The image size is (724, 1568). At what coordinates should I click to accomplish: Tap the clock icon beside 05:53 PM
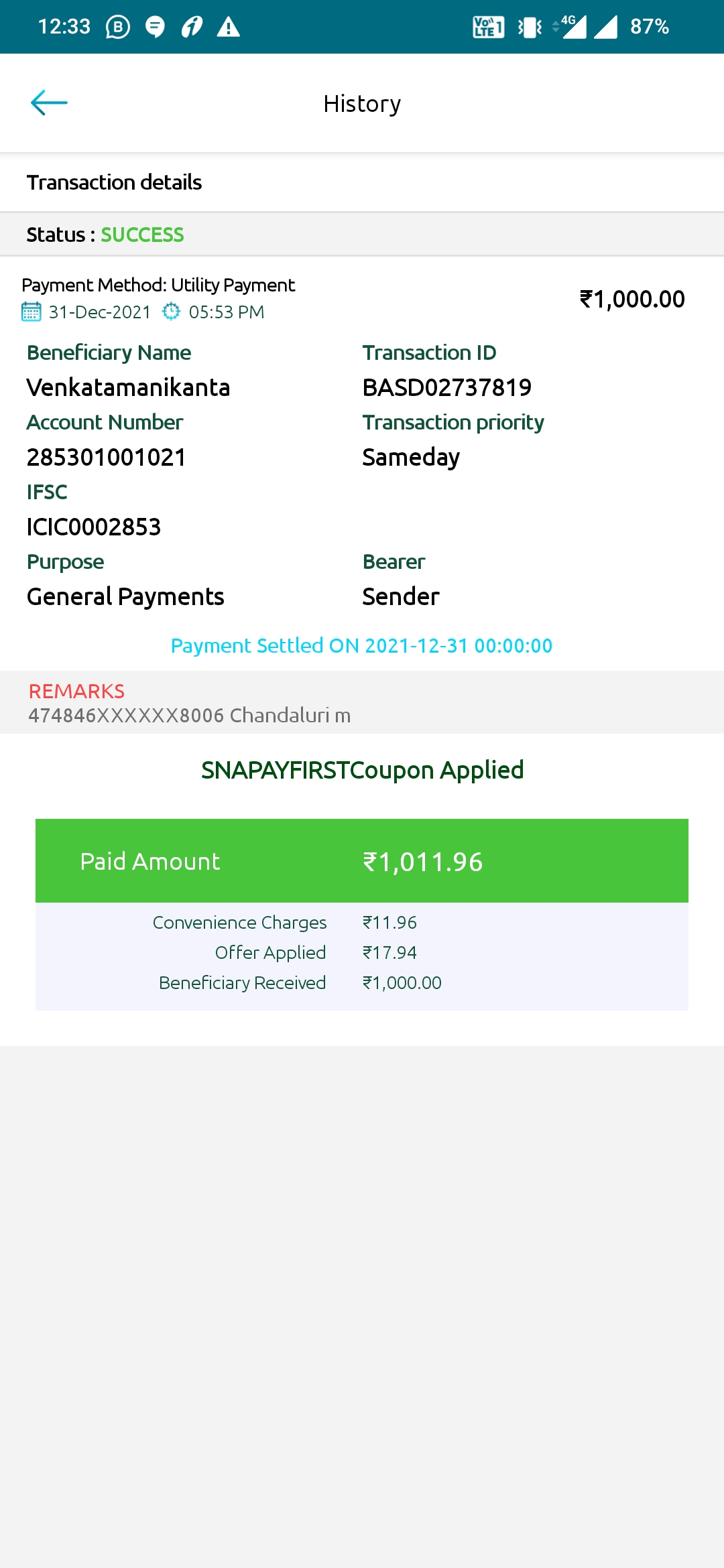(x=172, y=312)
